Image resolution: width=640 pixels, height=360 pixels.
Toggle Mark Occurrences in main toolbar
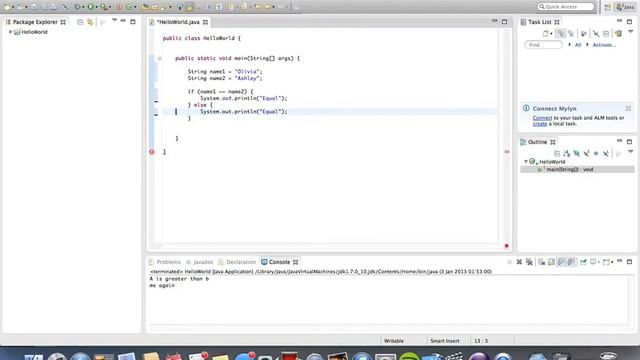click(190, 7)
